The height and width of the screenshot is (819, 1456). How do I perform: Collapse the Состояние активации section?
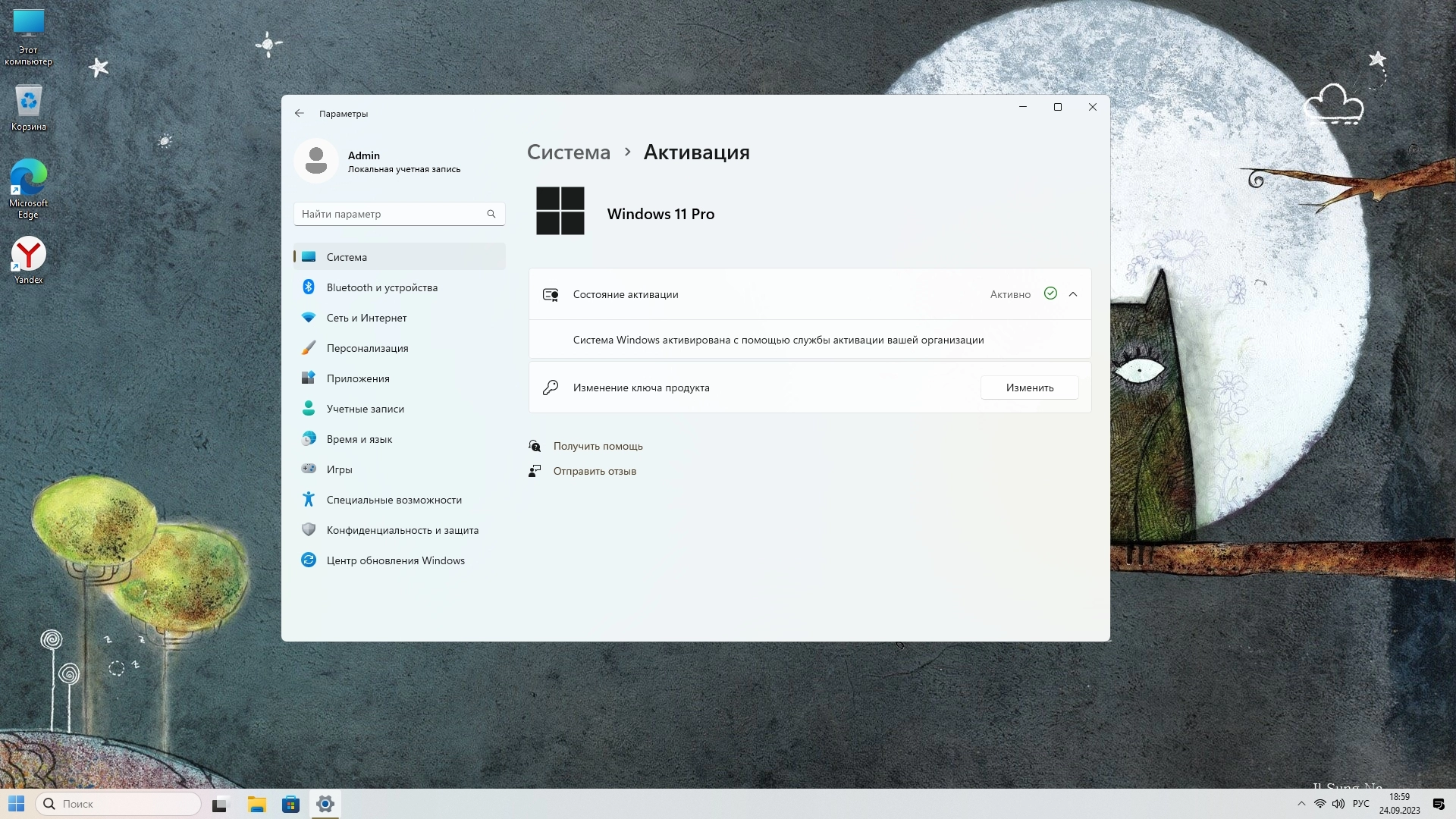[x=1073, y=294]
